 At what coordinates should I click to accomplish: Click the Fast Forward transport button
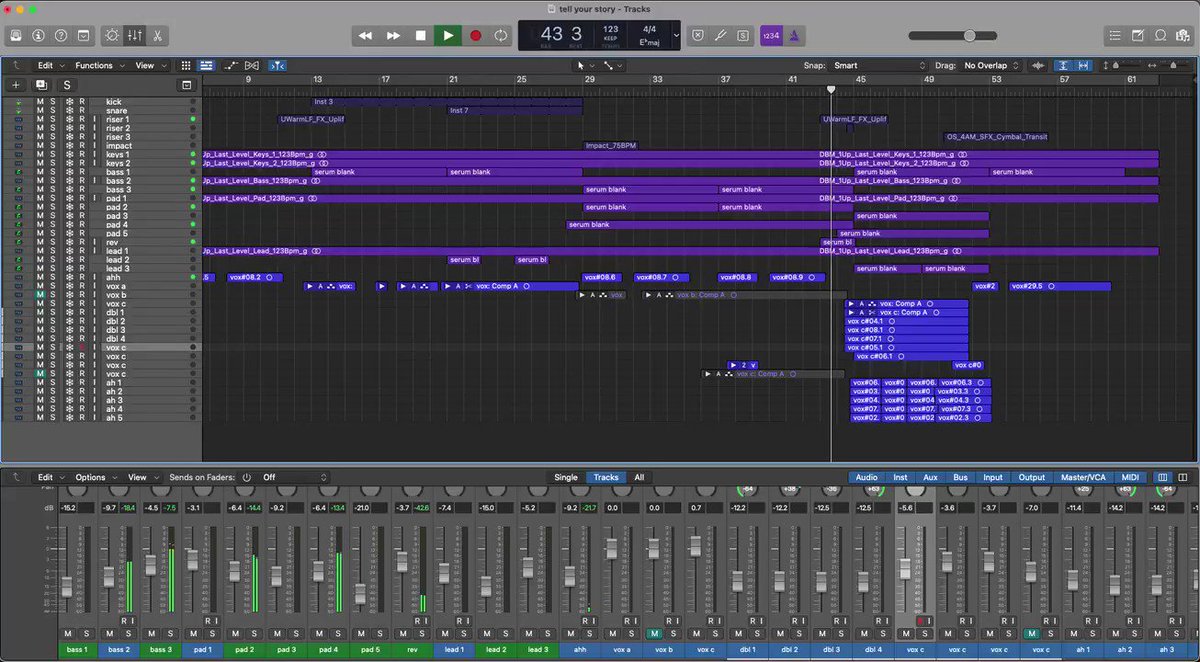point(393,35)
